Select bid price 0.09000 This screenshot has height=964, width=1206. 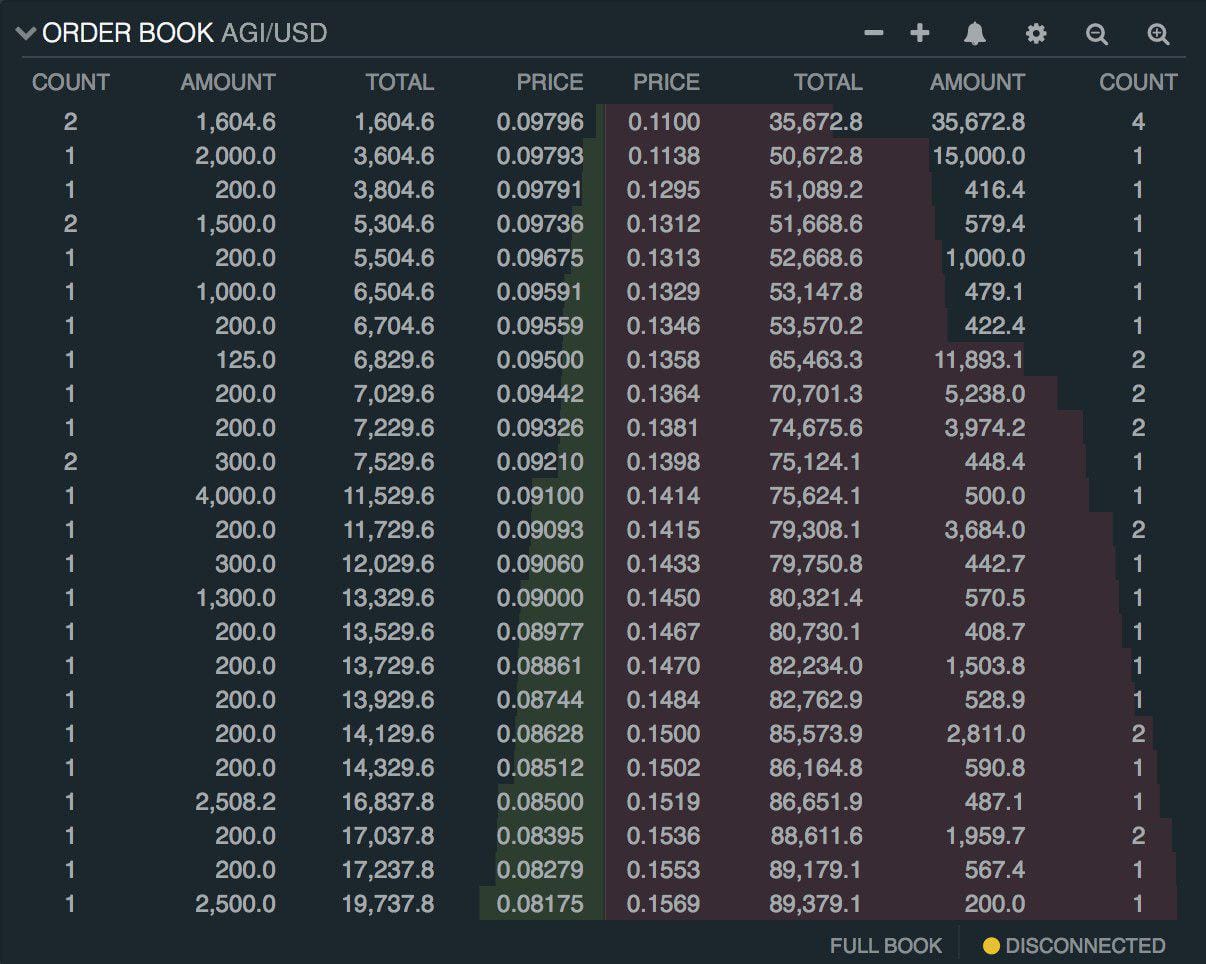(x=540, y=598)
